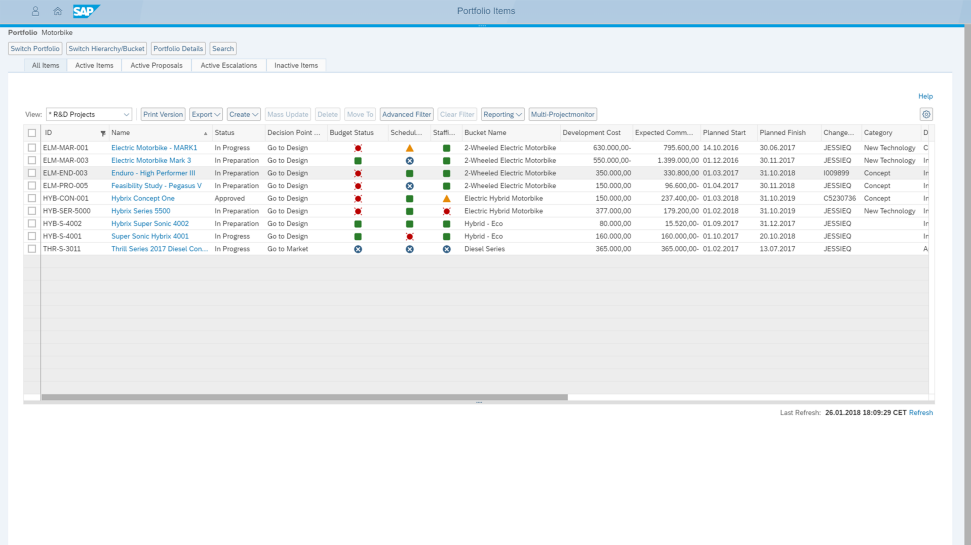
Task: Open the user profile icon
Action: [x=35, y=11]
